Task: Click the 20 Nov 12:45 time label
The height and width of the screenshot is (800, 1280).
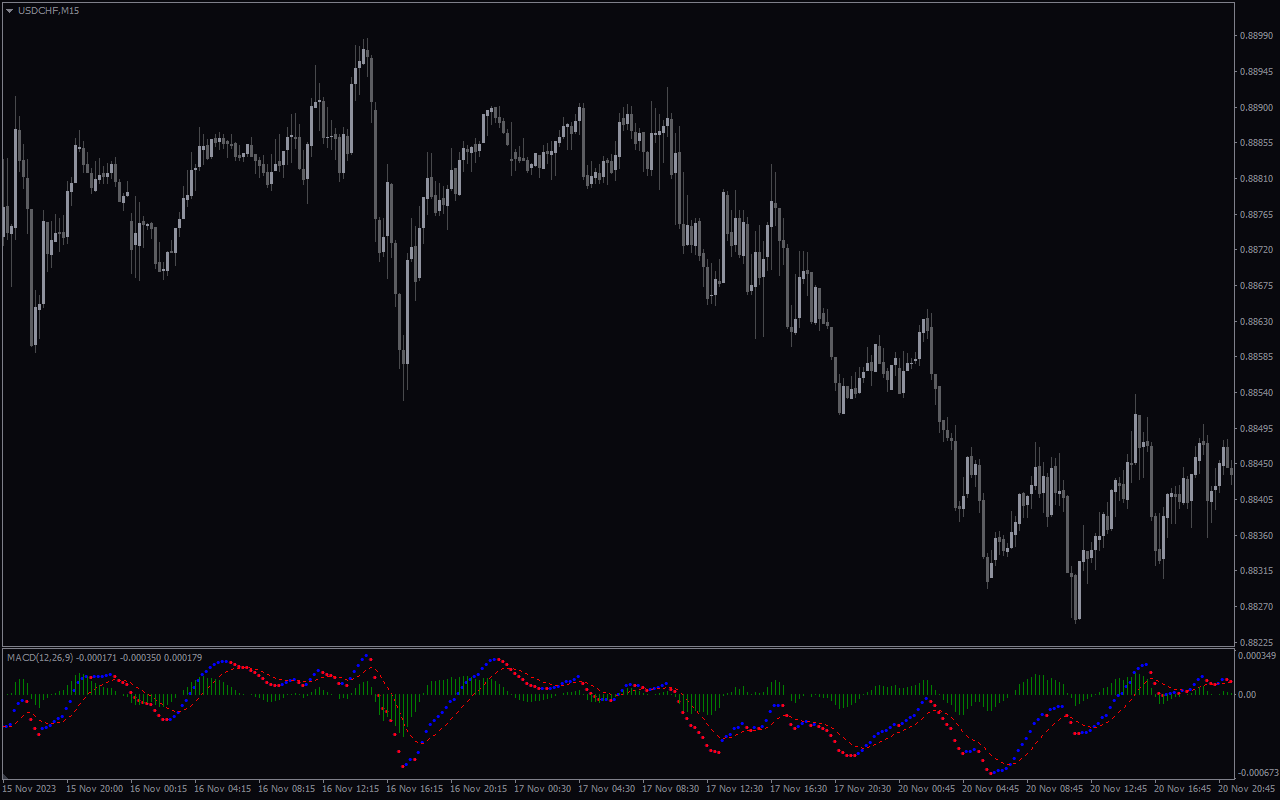Action: [1119, 789]
